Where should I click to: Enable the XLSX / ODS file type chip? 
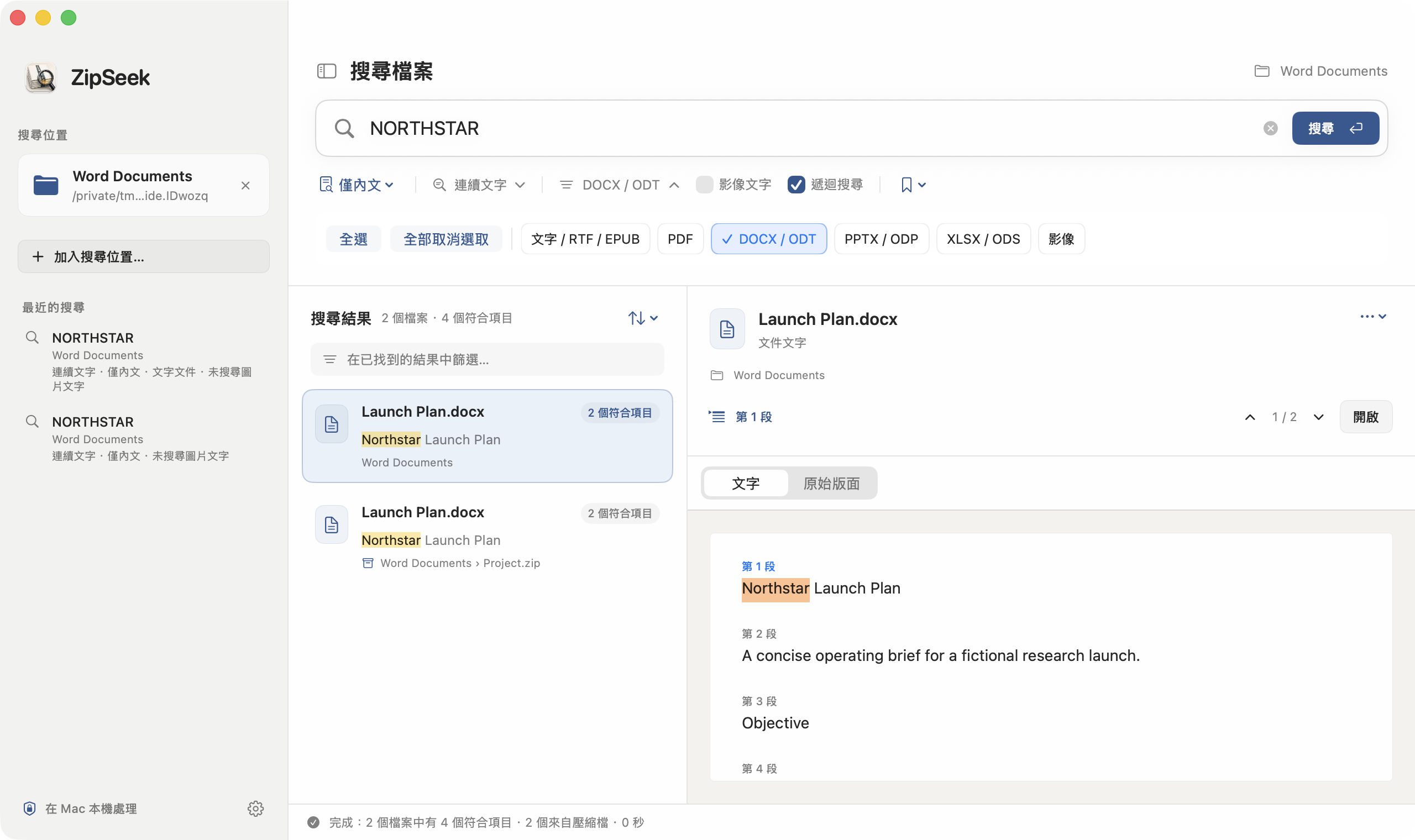(983, 239)
